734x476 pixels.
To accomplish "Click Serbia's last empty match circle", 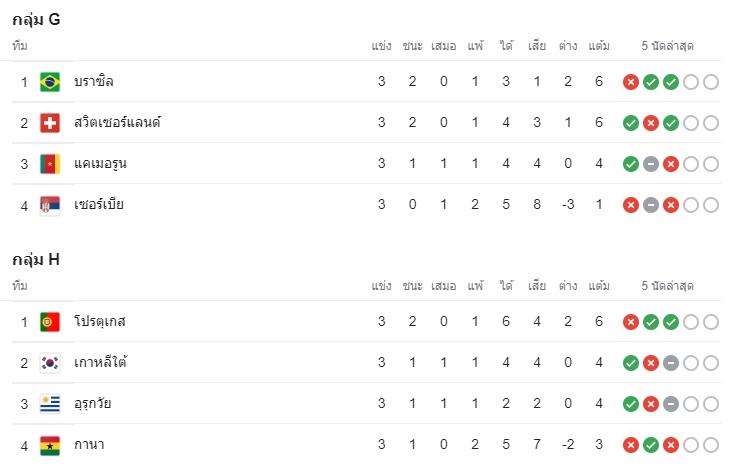I will coord(711,205).
